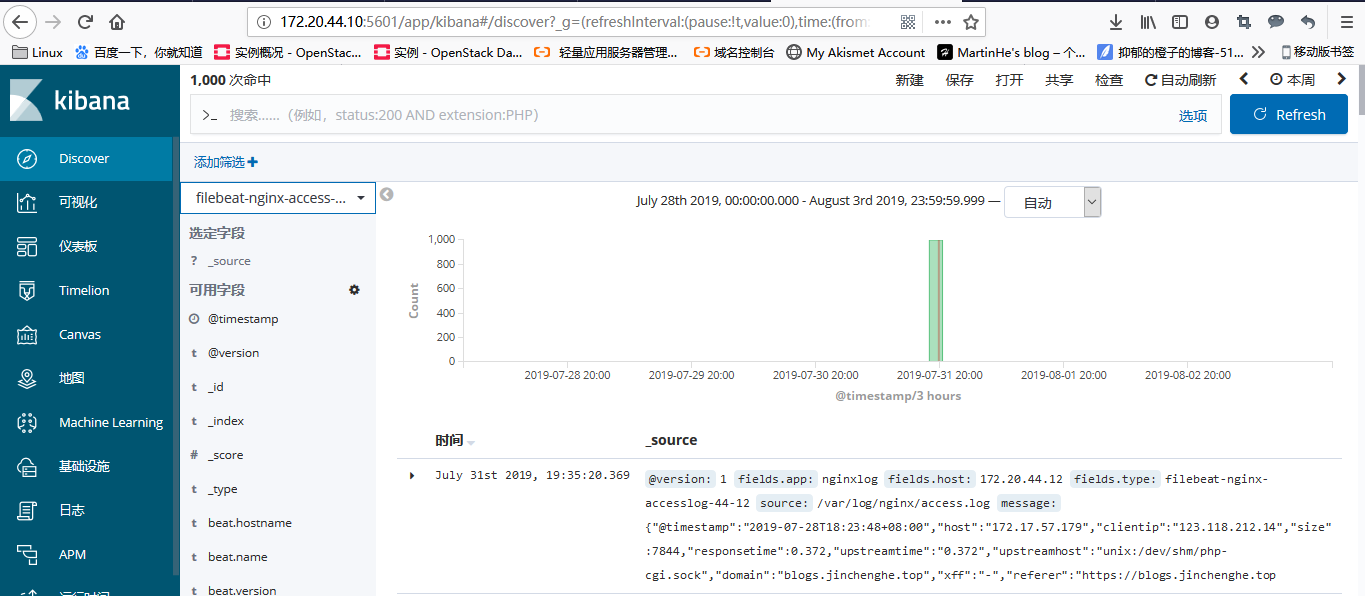Bookmark page with the star icon
The height and width of the screenshot is (596, 1365).
pos(970,22)
